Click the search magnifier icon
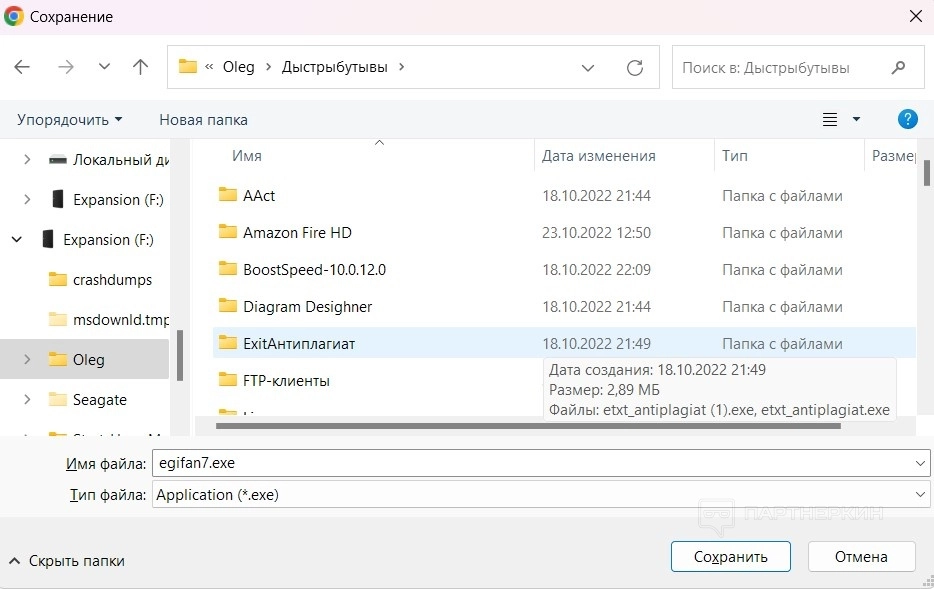Image resolution: width=934 pixels, height=589 pixels. coord(898,67)
